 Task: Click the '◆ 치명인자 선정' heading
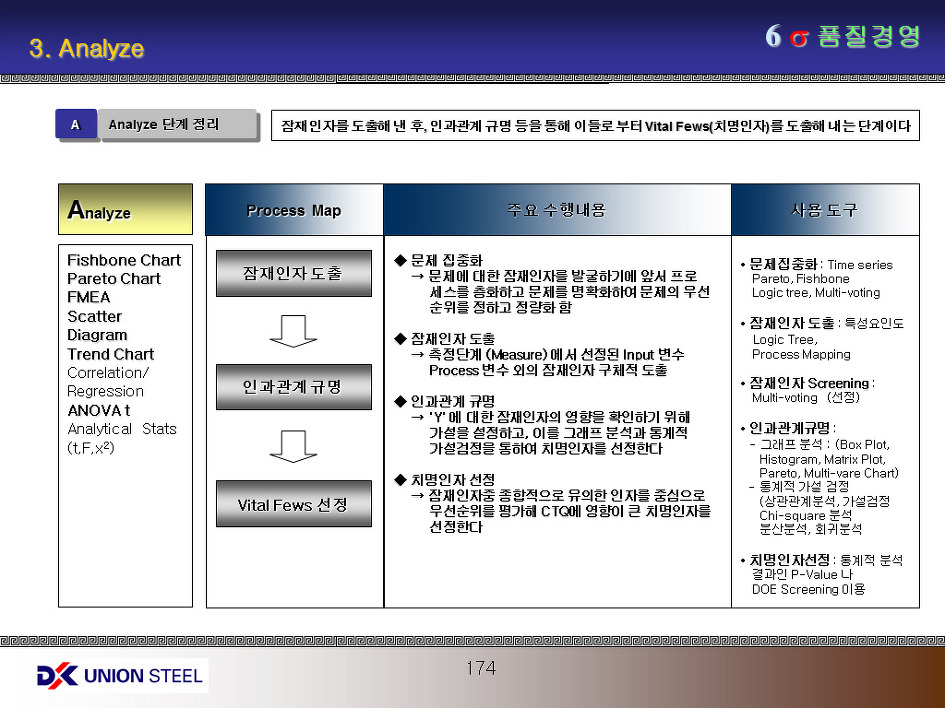(444, 480)
